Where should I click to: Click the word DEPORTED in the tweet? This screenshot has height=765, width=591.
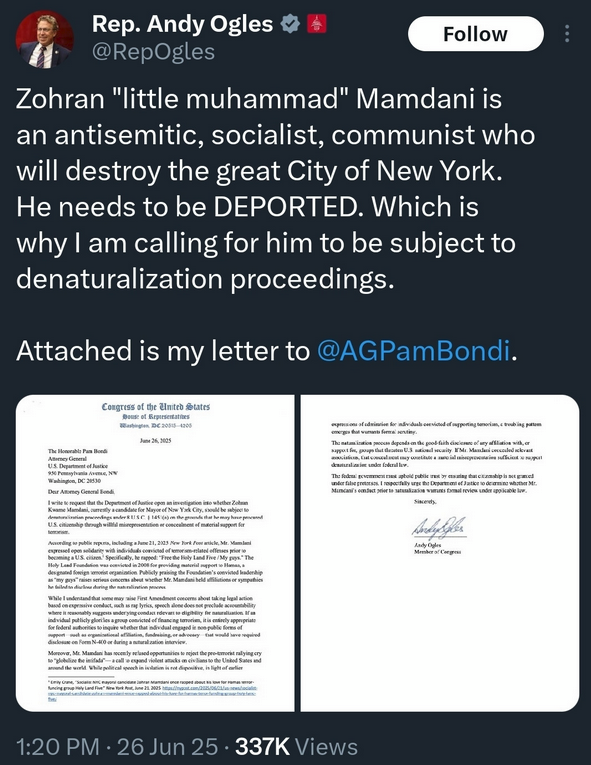point(286,206)
